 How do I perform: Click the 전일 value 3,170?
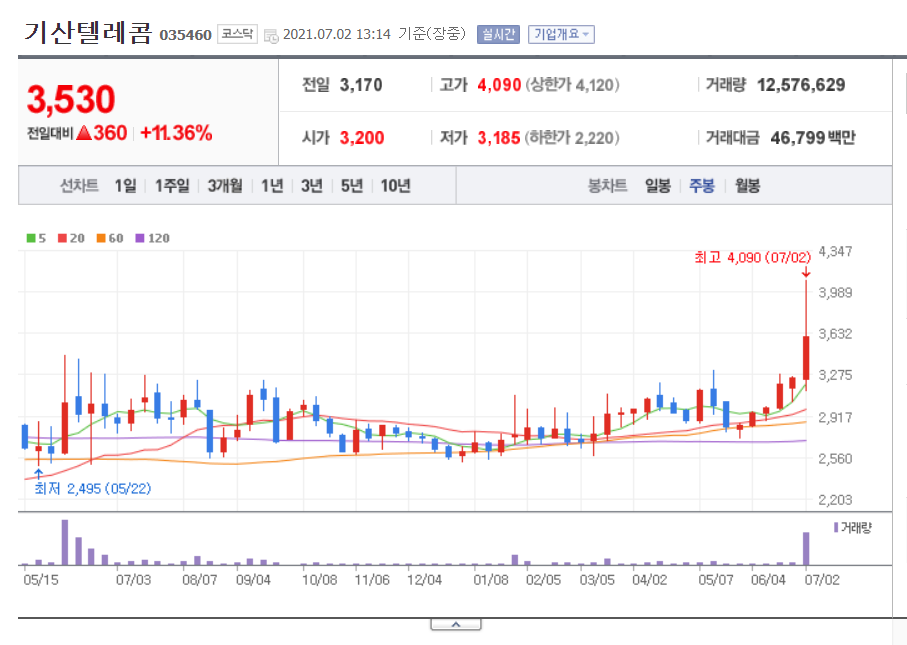tap(361, 85)
